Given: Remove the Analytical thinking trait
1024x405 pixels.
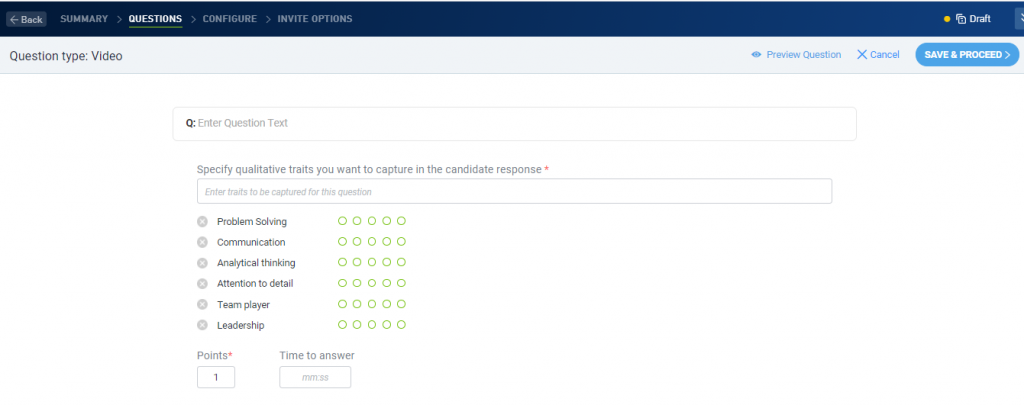Looking at the screenshot, I should (202, 263).
